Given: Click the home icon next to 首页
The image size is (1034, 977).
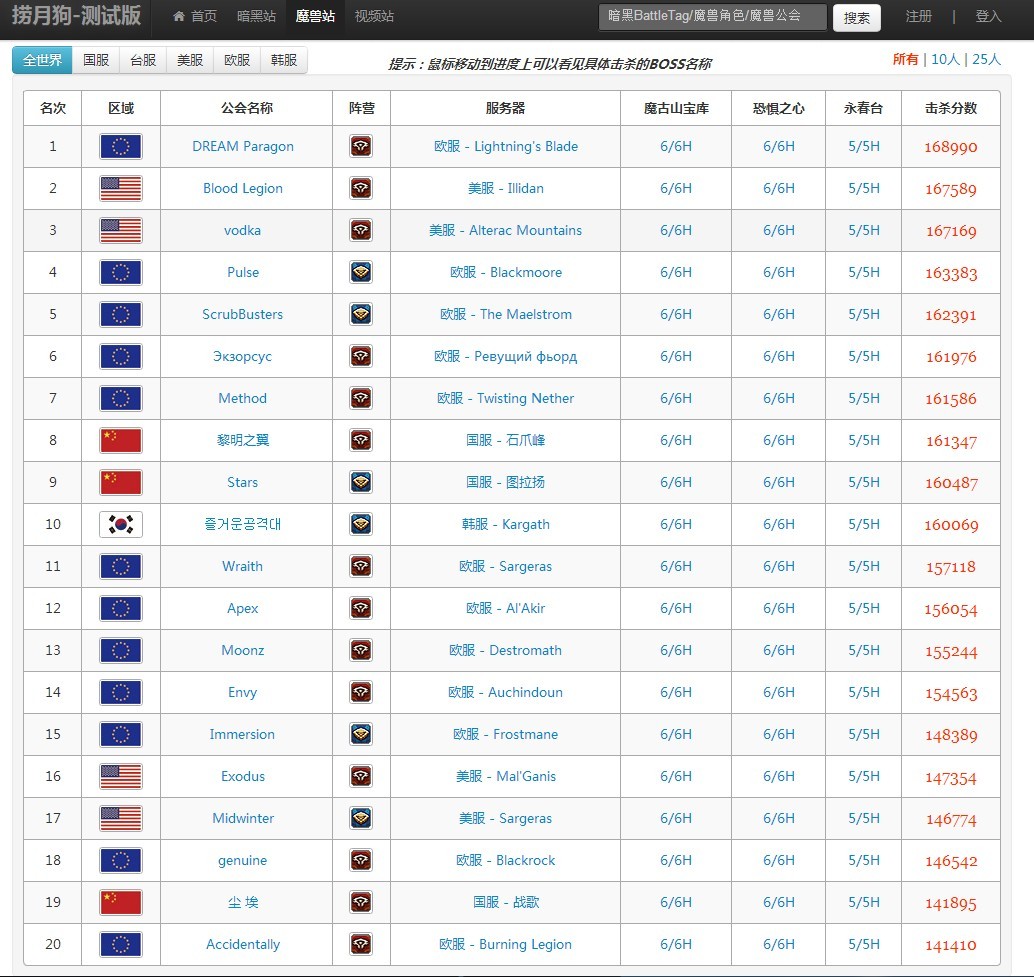Looking at the screenshot, I should tap(179, 16).
